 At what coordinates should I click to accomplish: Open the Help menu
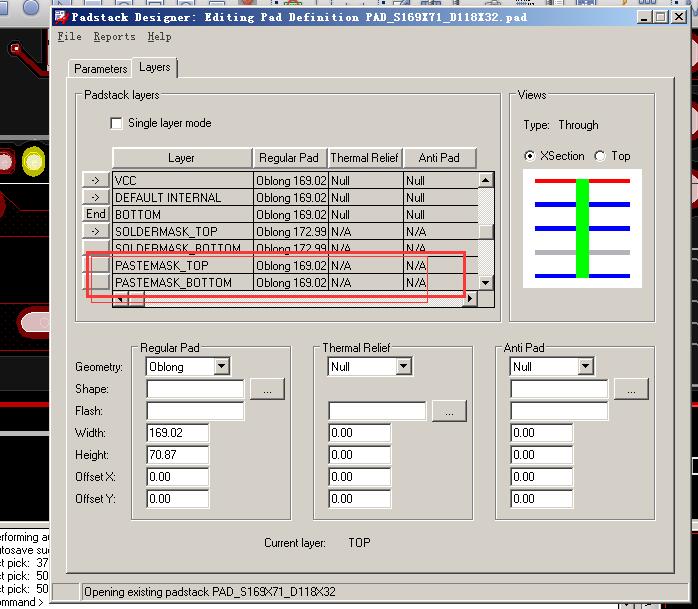(159, 37)
